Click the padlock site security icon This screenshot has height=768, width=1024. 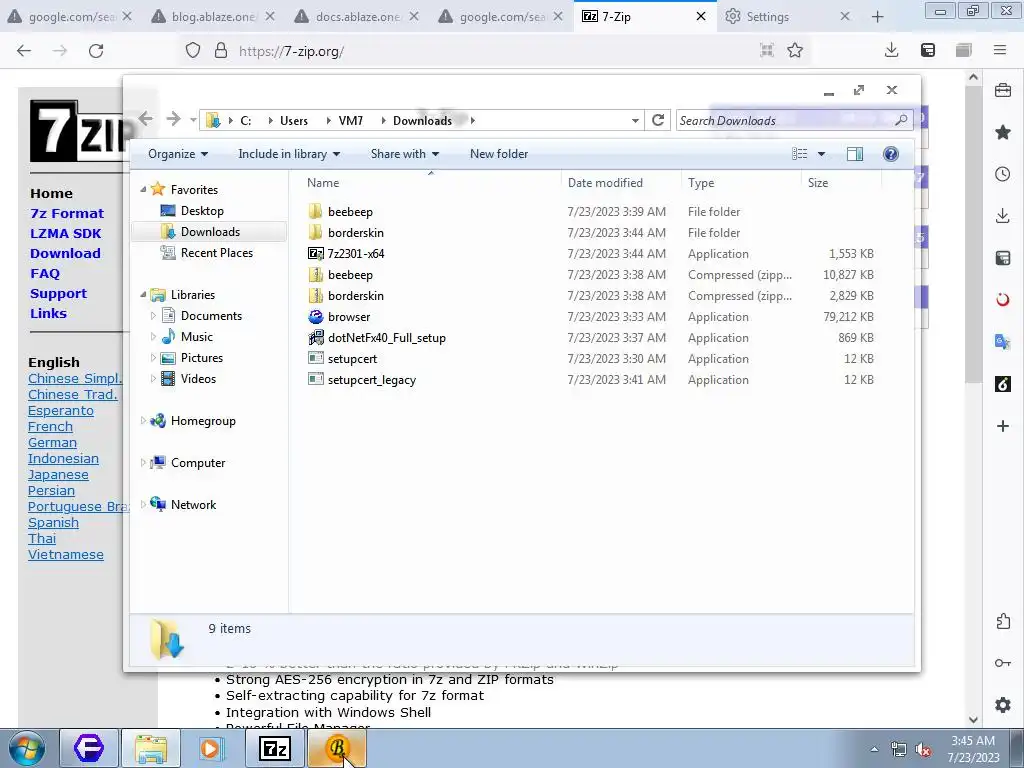tap(221, 50)
